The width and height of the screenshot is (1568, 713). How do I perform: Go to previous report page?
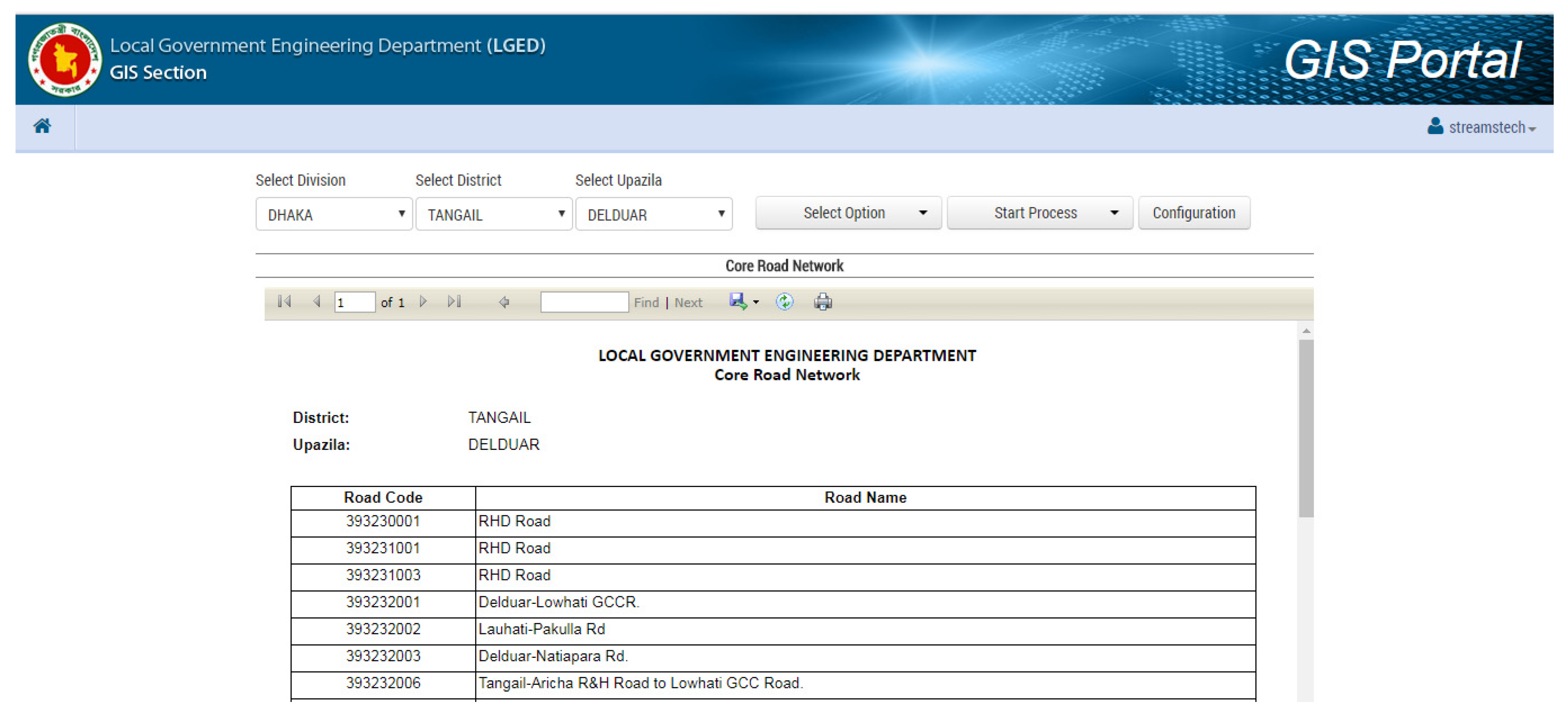(317, 302)
